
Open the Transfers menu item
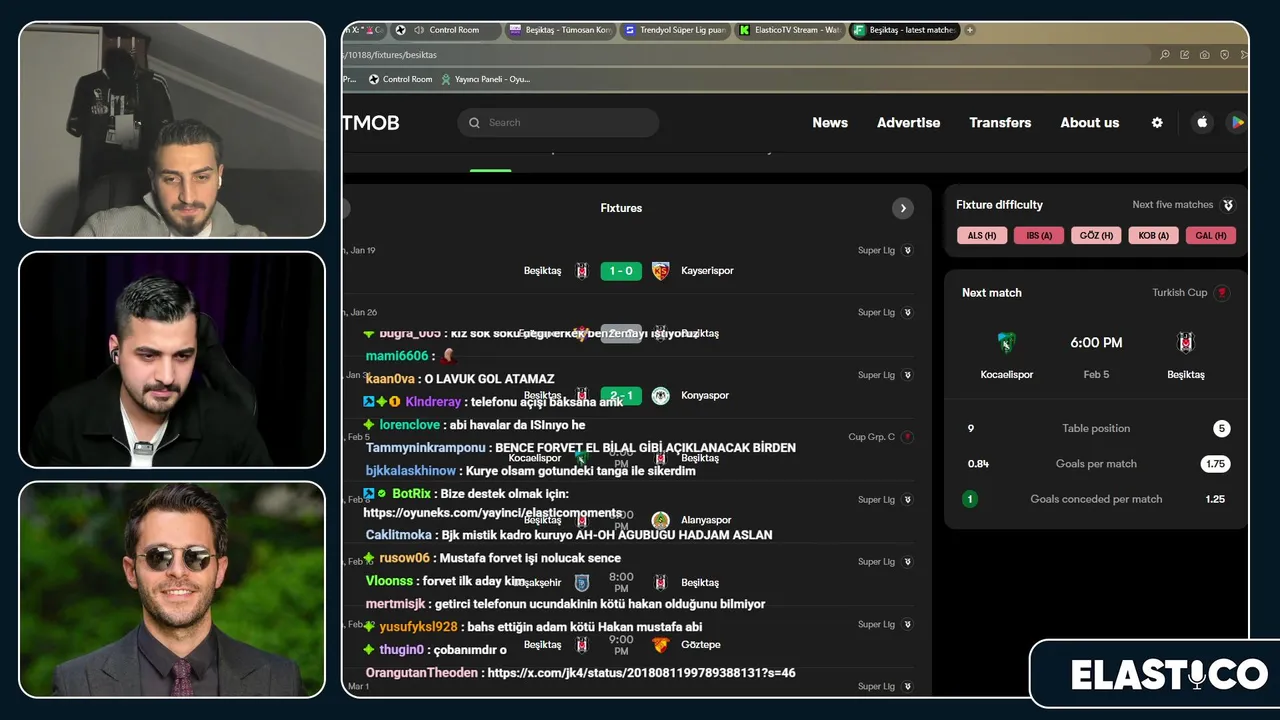[1000, 122]
